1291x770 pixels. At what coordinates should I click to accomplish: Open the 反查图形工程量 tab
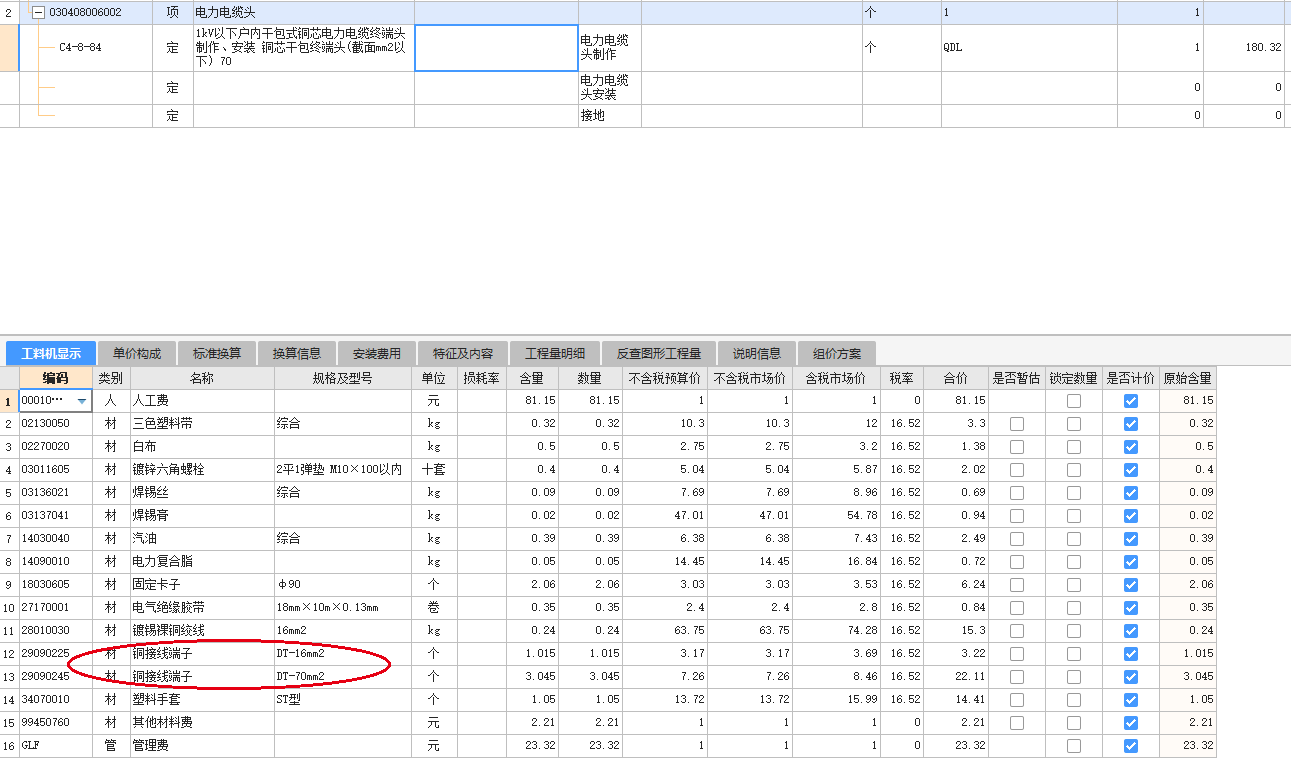pyautogui.click(x=659, y=353)
